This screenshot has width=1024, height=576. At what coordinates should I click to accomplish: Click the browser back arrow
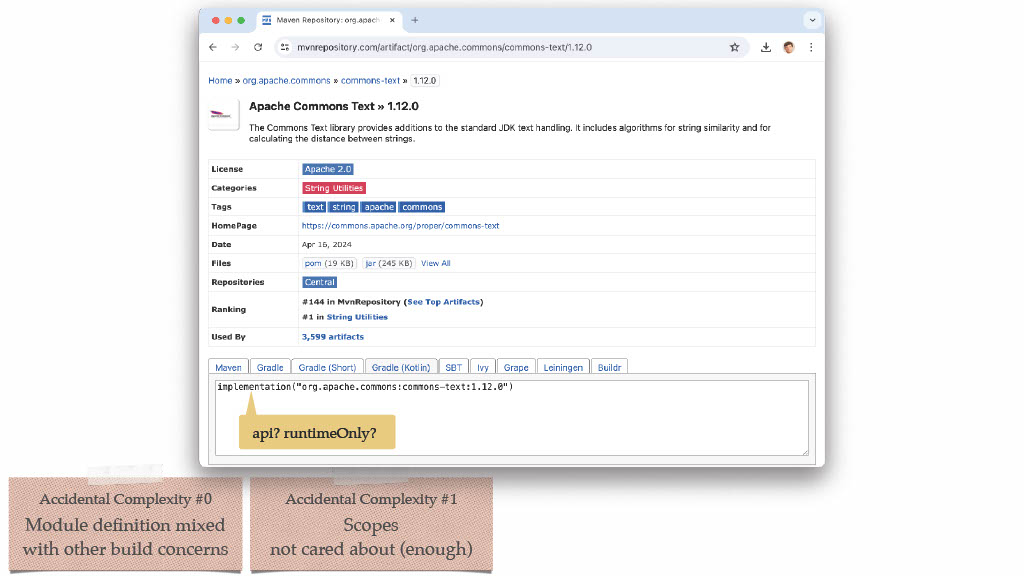pyautogui.click(x=213, y=47)
